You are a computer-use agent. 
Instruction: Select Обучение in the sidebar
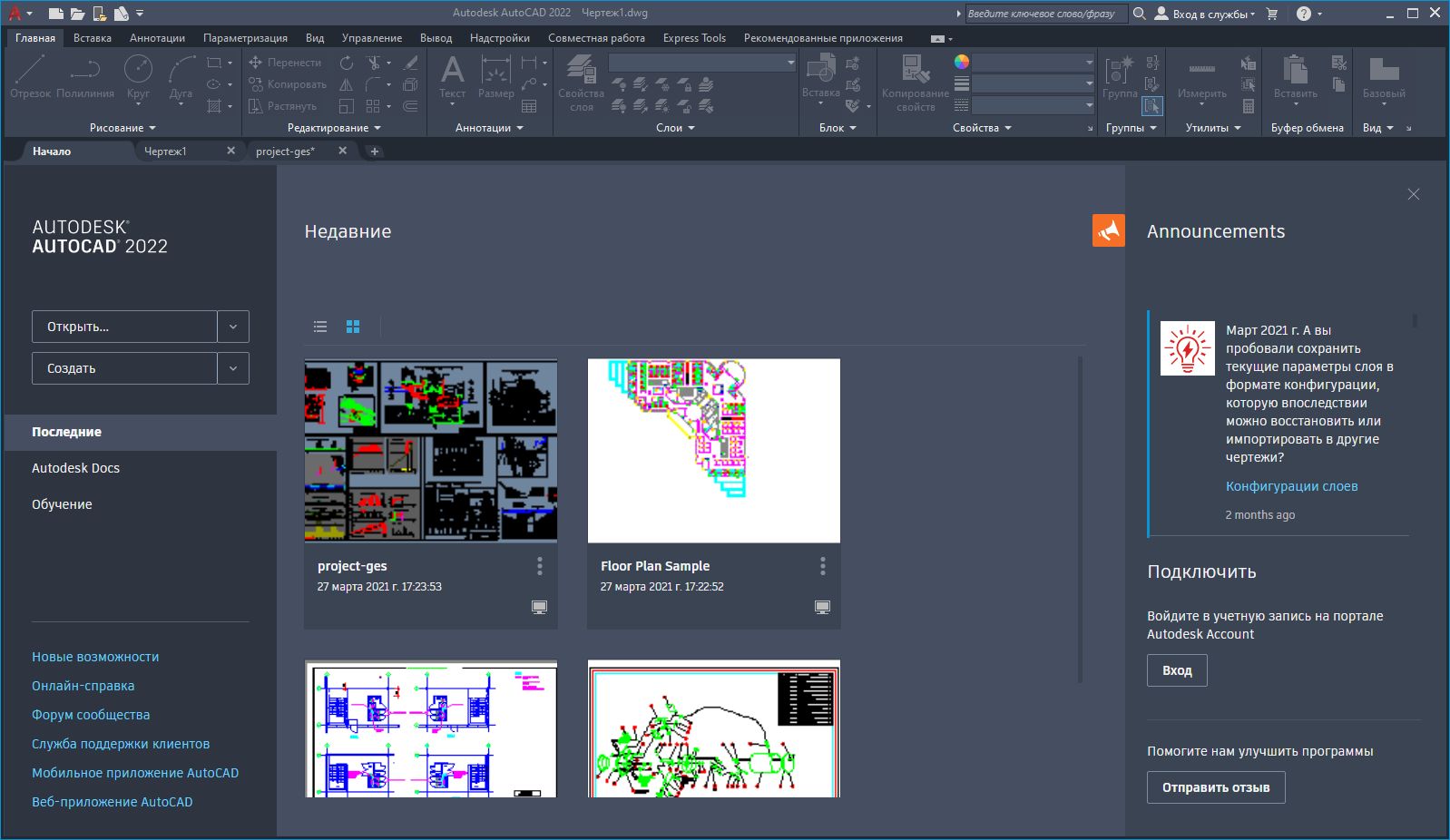point(62,504)
